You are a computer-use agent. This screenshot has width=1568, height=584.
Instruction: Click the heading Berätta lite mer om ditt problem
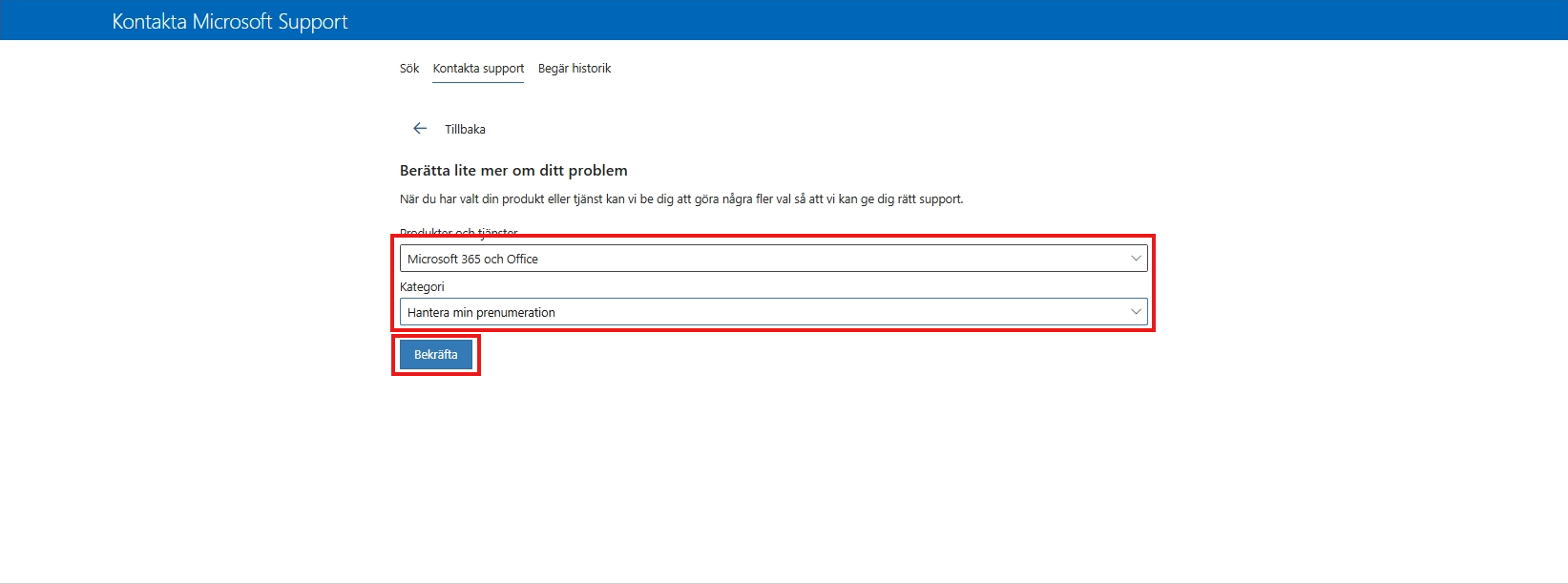pyautogui.click(x=513, y=171)
